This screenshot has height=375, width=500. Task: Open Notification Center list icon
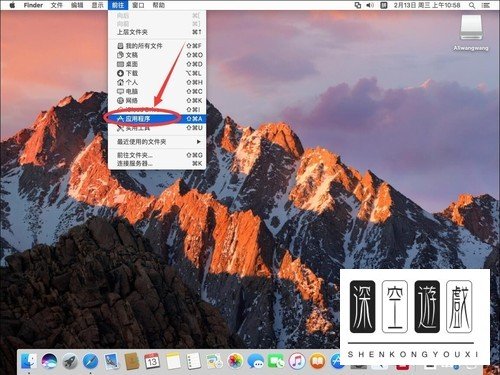[x=486, y=5]
